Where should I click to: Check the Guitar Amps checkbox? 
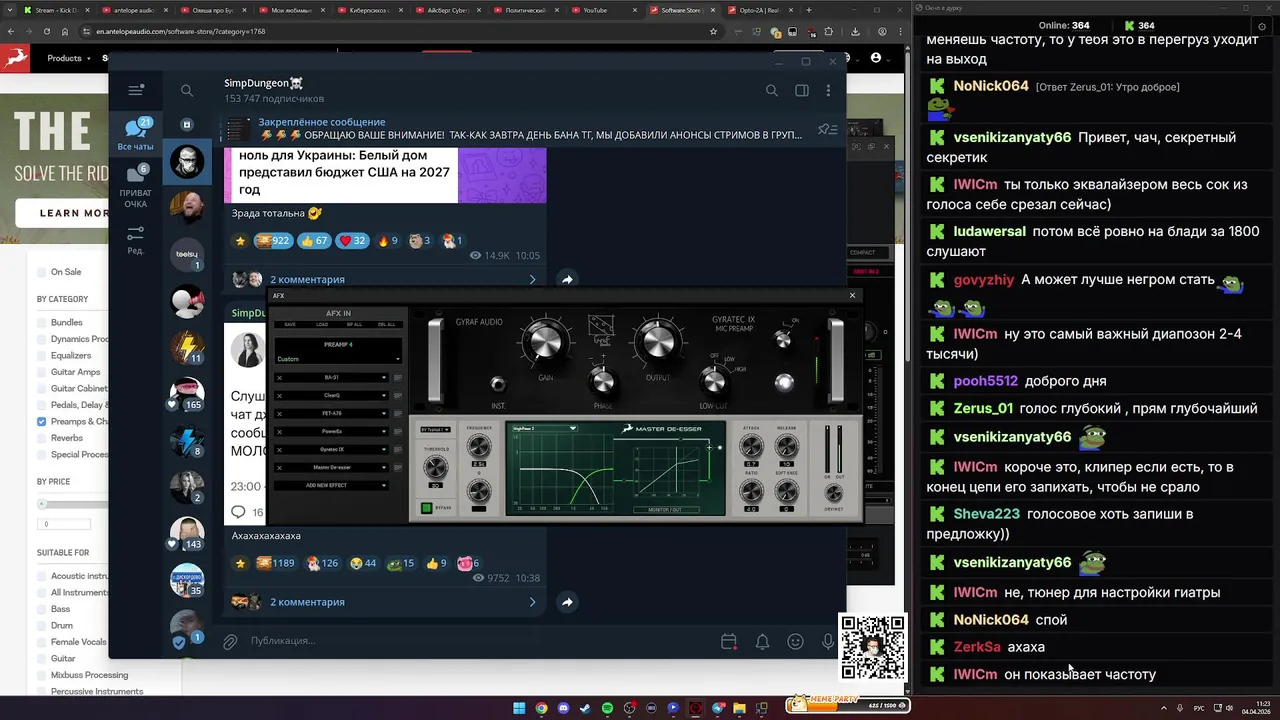pos(41,372)
